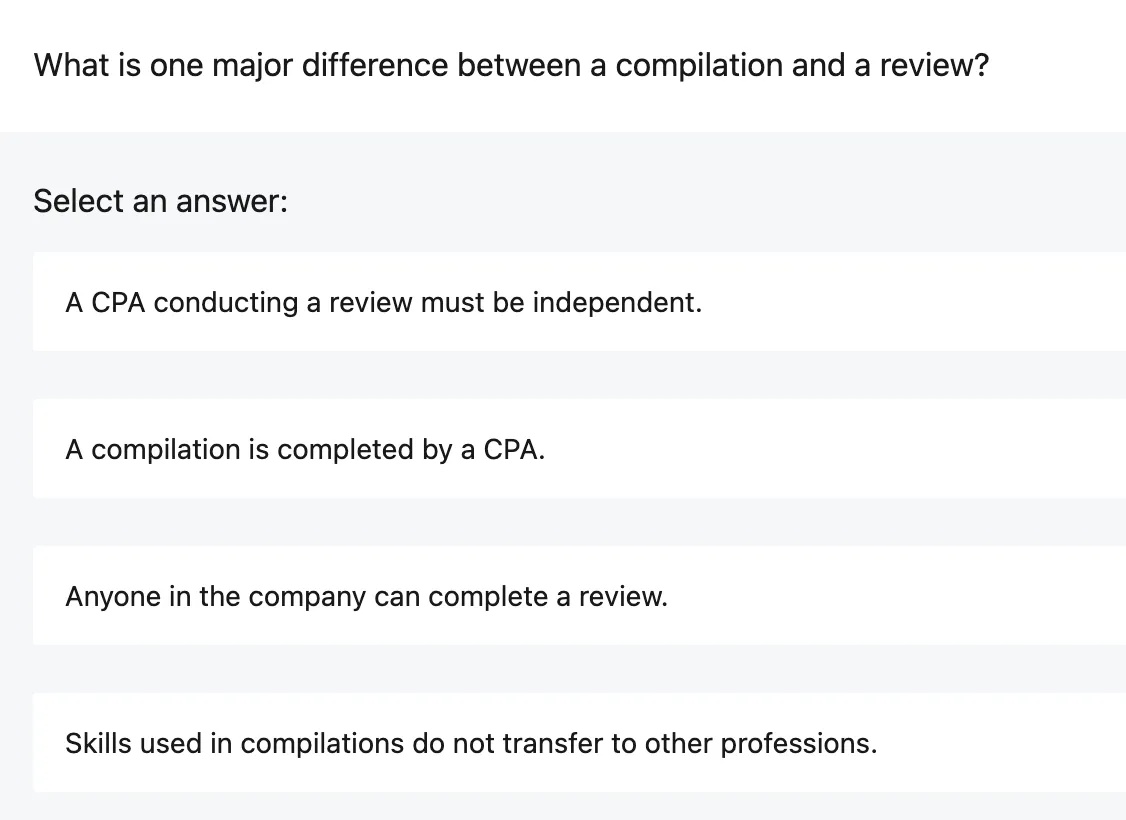Screen dimensions: 1126x820
Task: Click the 'Select an answer:' label
Action: pos(160,201)
